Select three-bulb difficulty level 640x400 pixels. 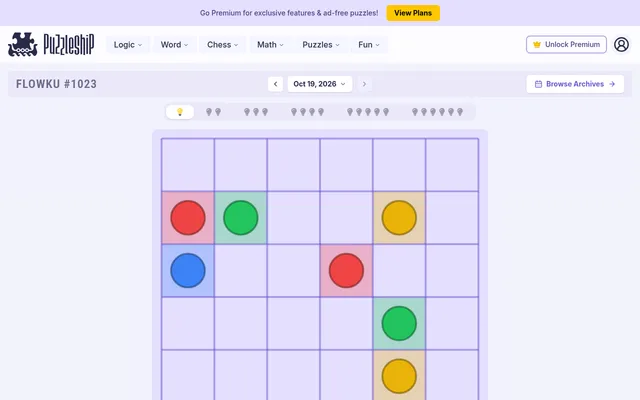pyautogui.click(x=256, y=112)
